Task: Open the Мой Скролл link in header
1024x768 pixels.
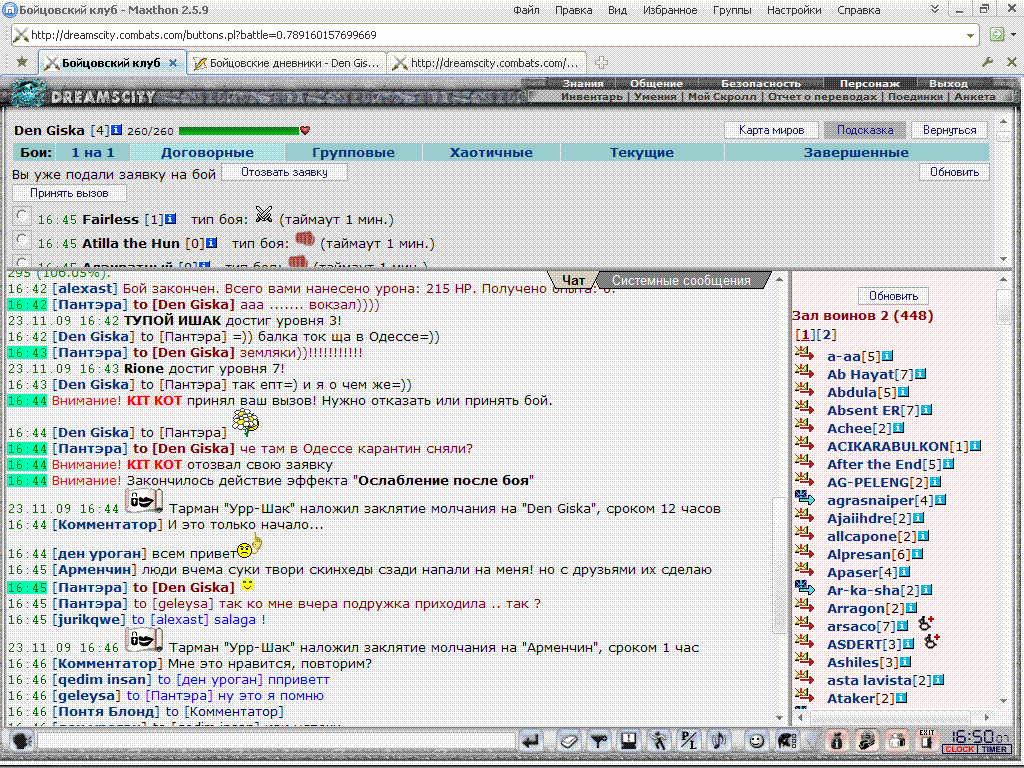Action: pos(722,97)
